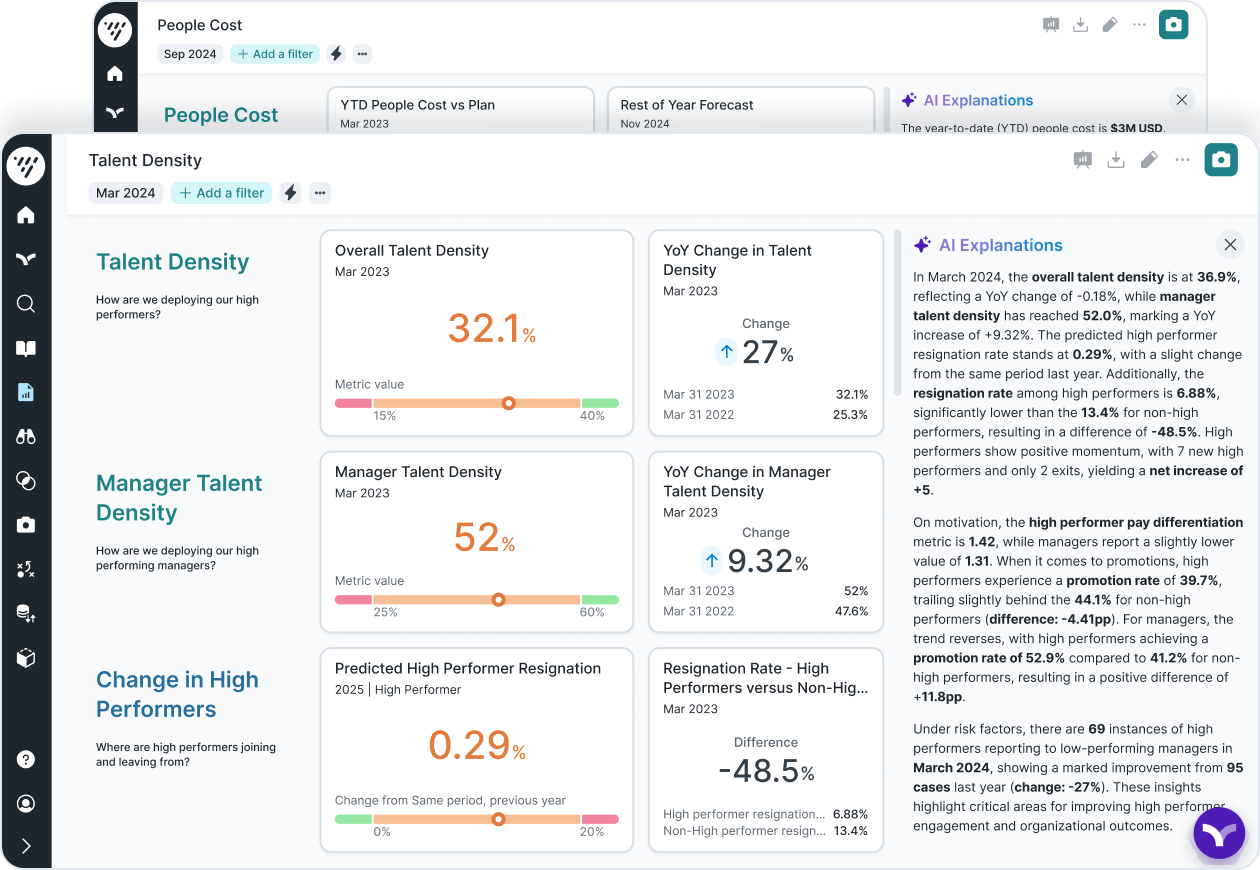Open the filter bar more menu in Talent Density
1260x870 pixels.
tap(320, 193)
